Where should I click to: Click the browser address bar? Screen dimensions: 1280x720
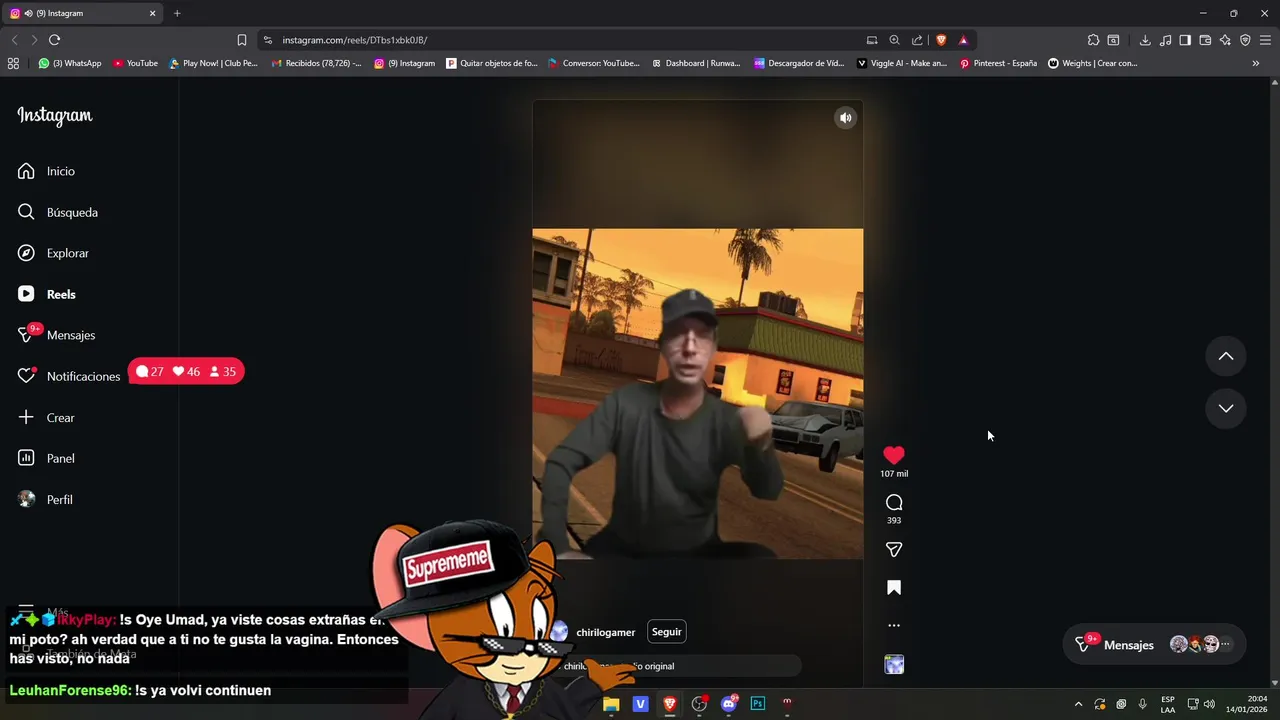point(560,40)
